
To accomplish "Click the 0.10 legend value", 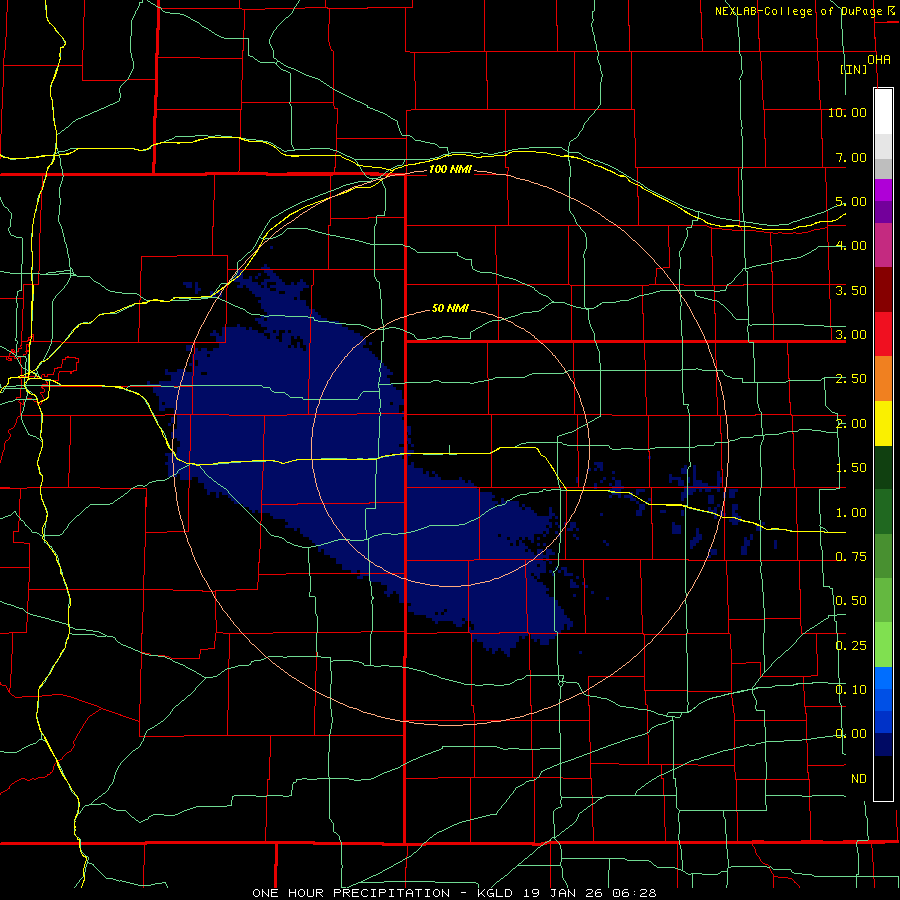I will (x=851, y=690).
